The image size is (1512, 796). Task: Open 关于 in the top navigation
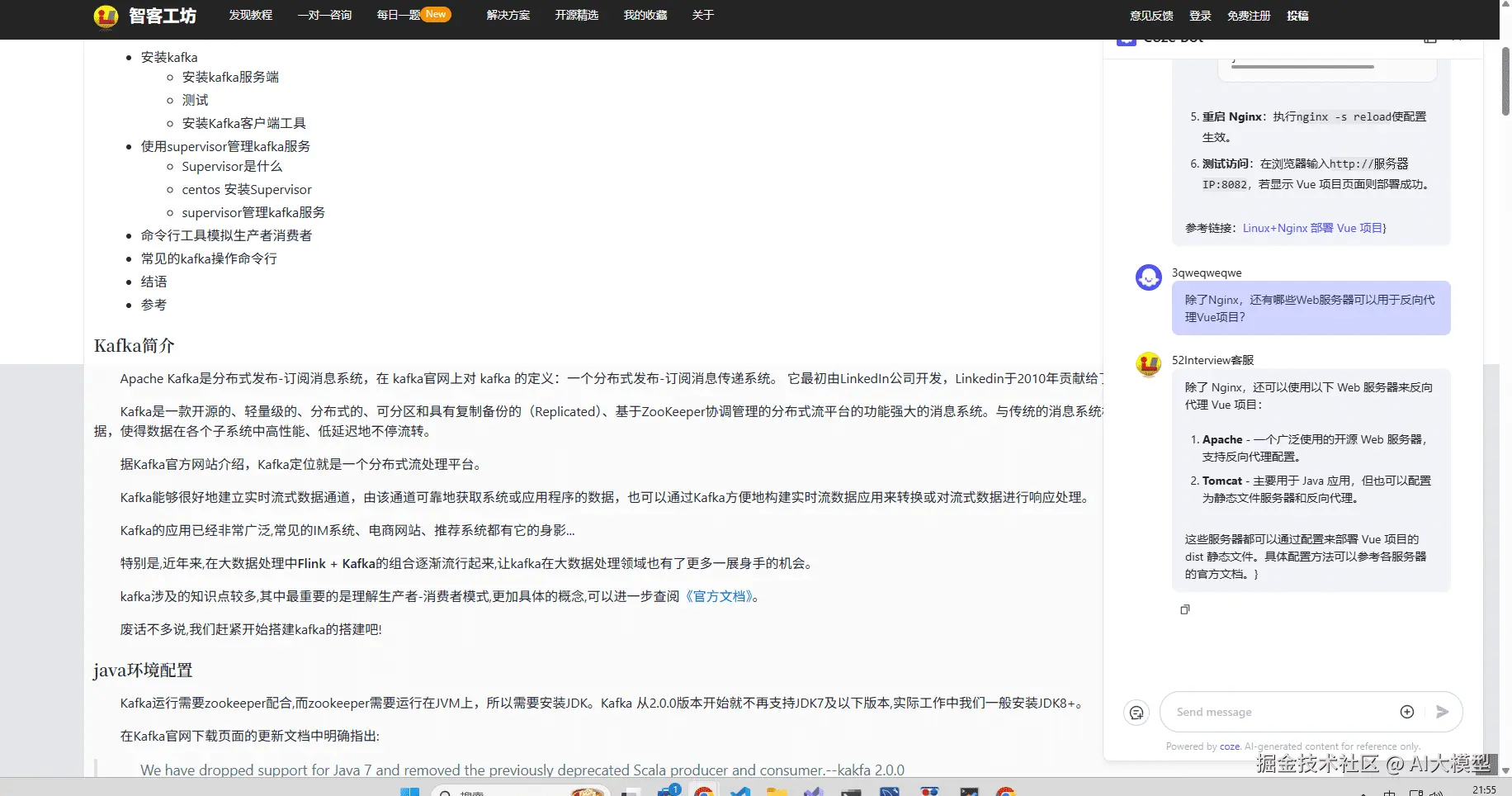pos(703,16)
